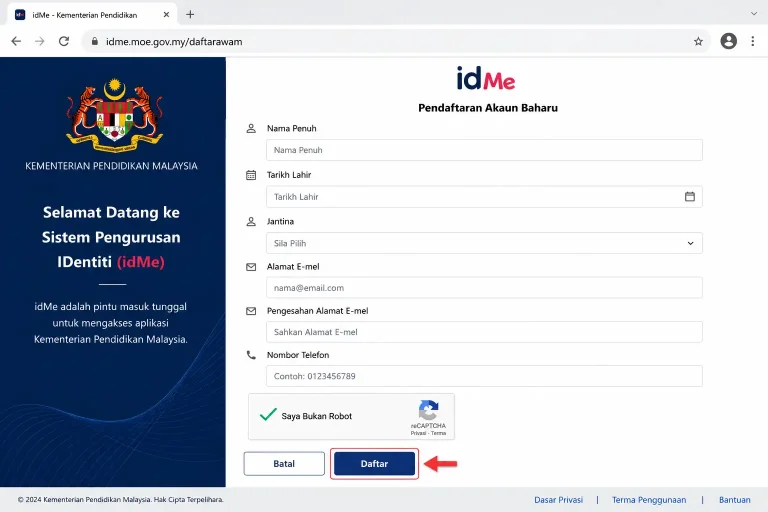The width and height of the screenshot is (768, 512).
Task: Open reCAPTCHA Privasi link
Action: click(418, 433)
